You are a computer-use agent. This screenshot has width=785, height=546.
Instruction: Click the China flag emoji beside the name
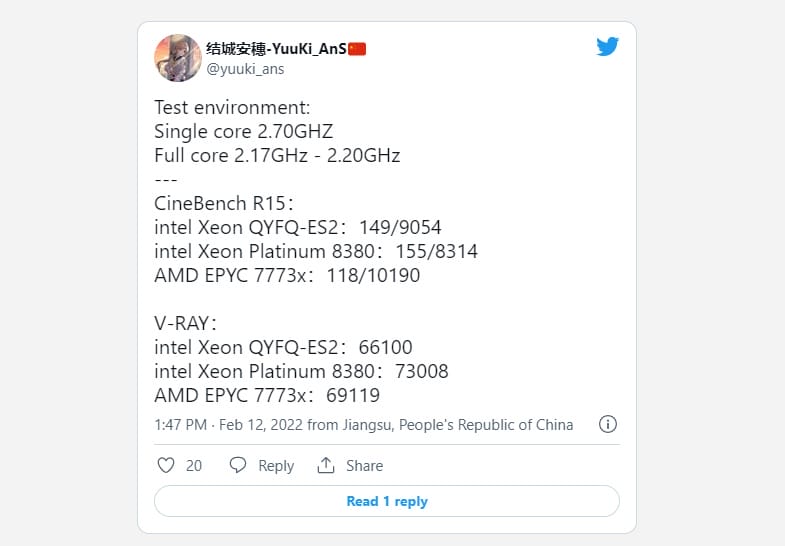point(357,49)
